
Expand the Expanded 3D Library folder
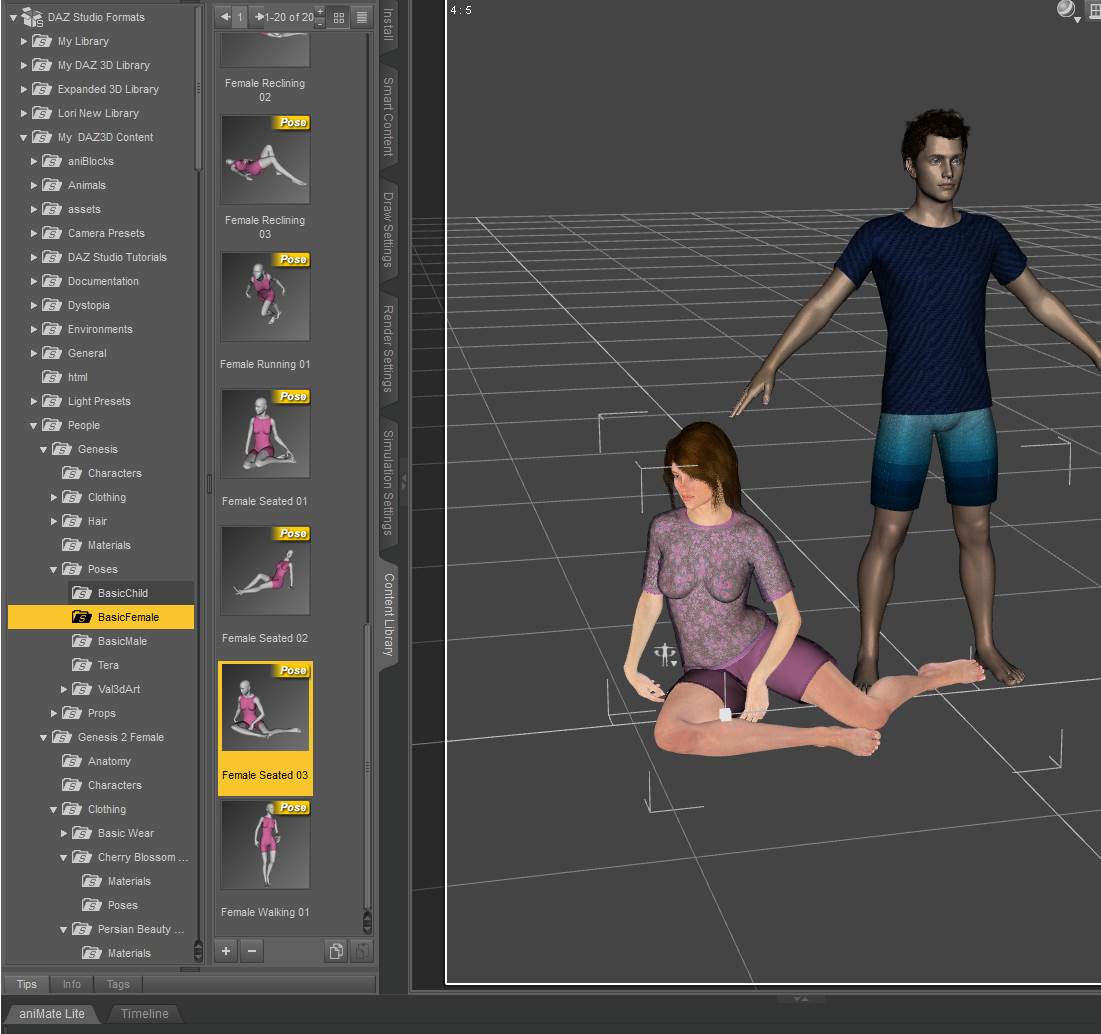tap(24, 89)
